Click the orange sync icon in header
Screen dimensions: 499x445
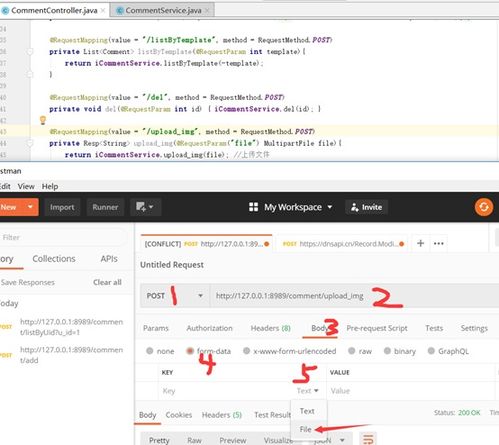[484, 207]
